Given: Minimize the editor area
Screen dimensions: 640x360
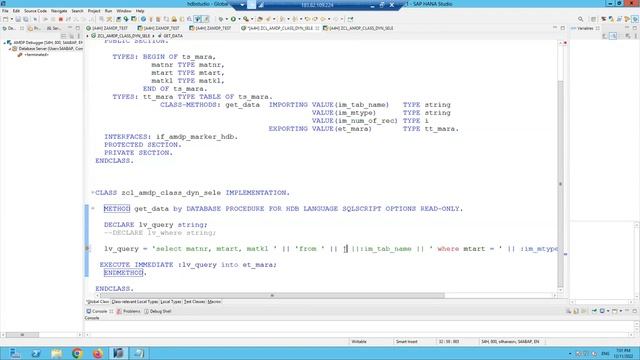Looking at the screenshot, I should (x=555, y=28).
